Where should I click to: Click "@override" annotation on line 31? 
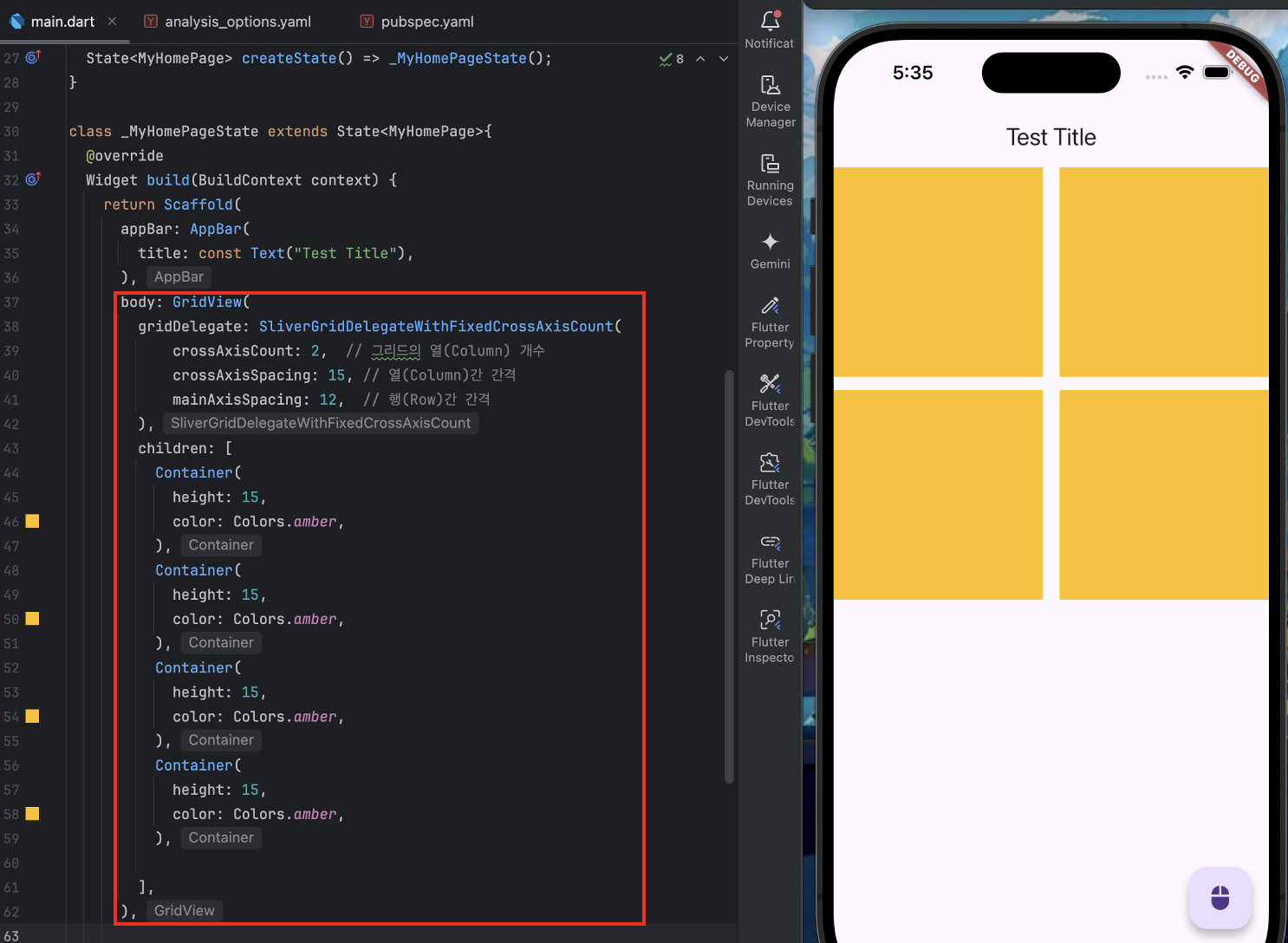(125, 156)
